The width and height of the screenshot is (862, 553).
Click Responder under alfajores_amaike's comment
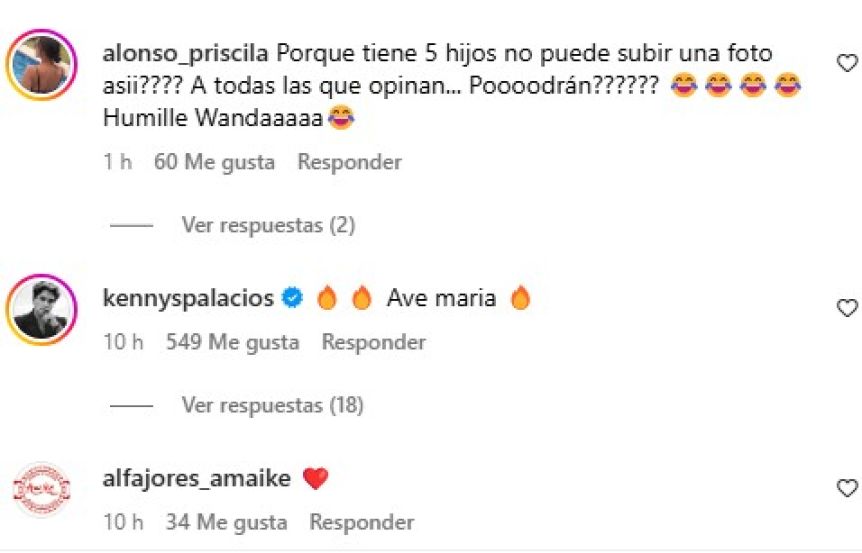[x=362, y=522]
